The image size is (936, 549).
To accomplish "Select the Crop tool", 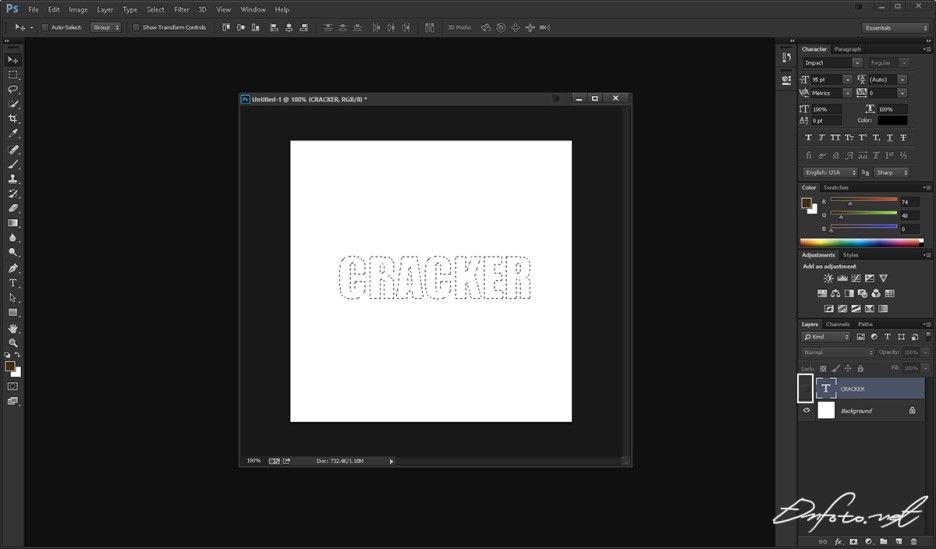I will [x=13, y=119].
